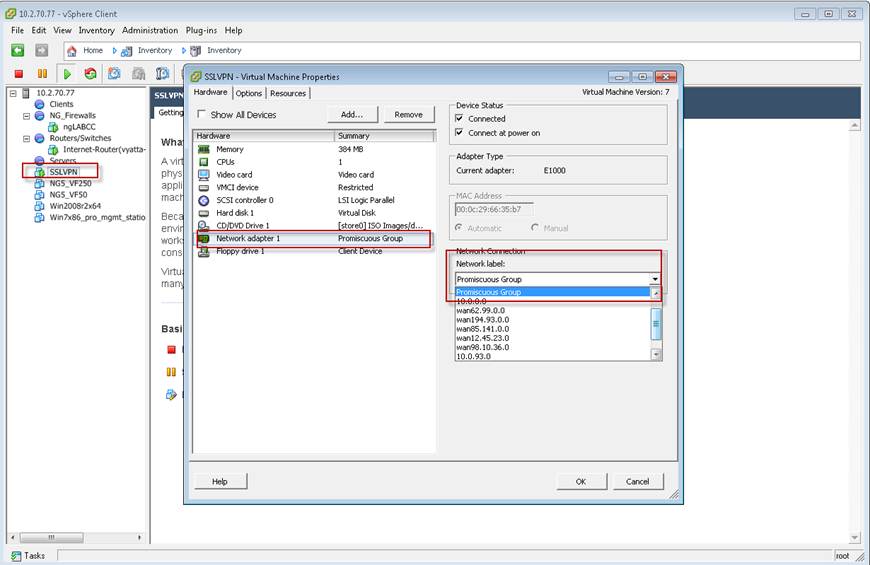The image size is (870, 565).
Task: Select the Hard disk 1 icon
Action: tap(204, 213)
